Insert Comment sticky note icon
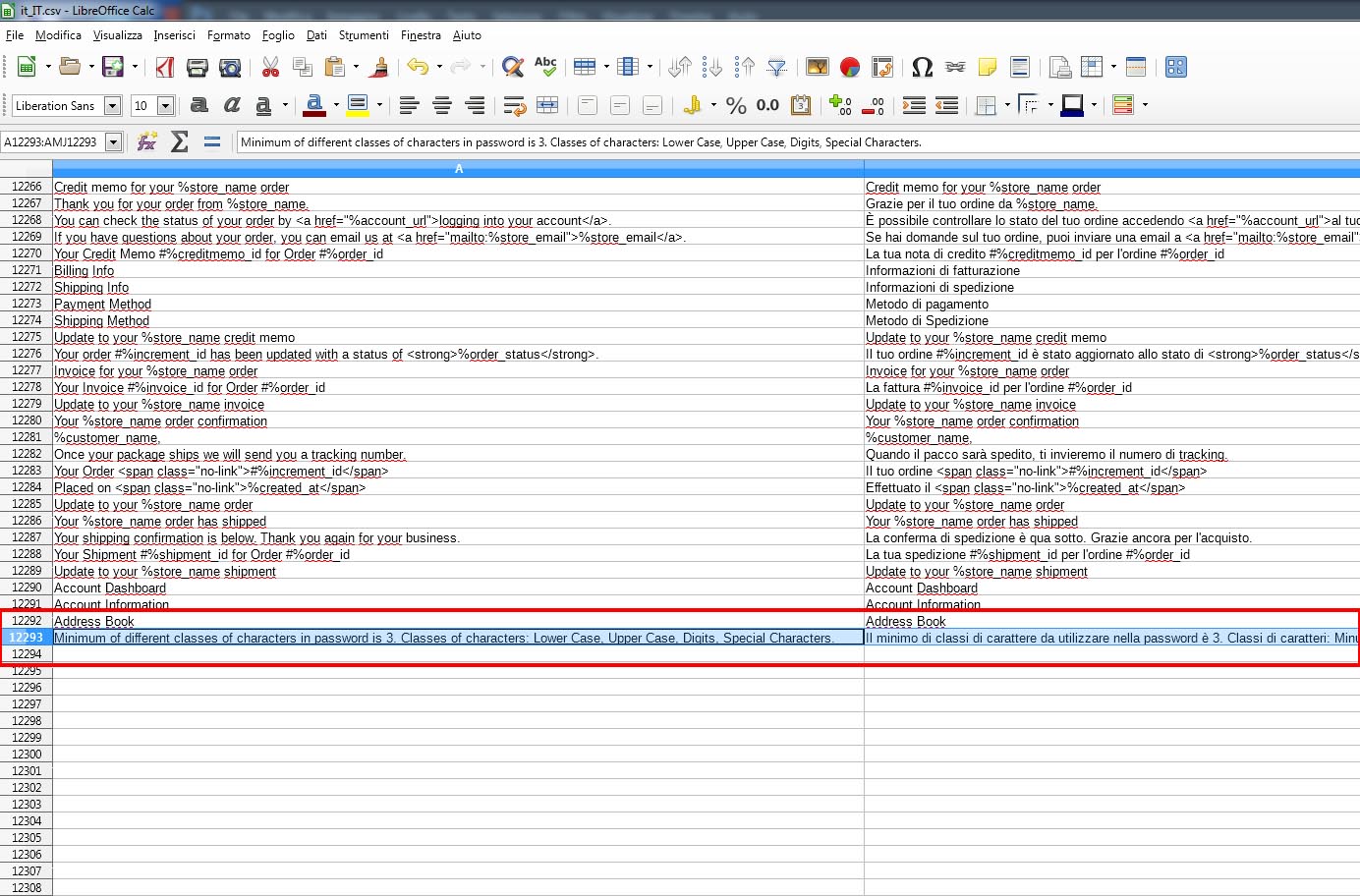The width and height of the screenshot is (1360, 896). click(988, 67)
